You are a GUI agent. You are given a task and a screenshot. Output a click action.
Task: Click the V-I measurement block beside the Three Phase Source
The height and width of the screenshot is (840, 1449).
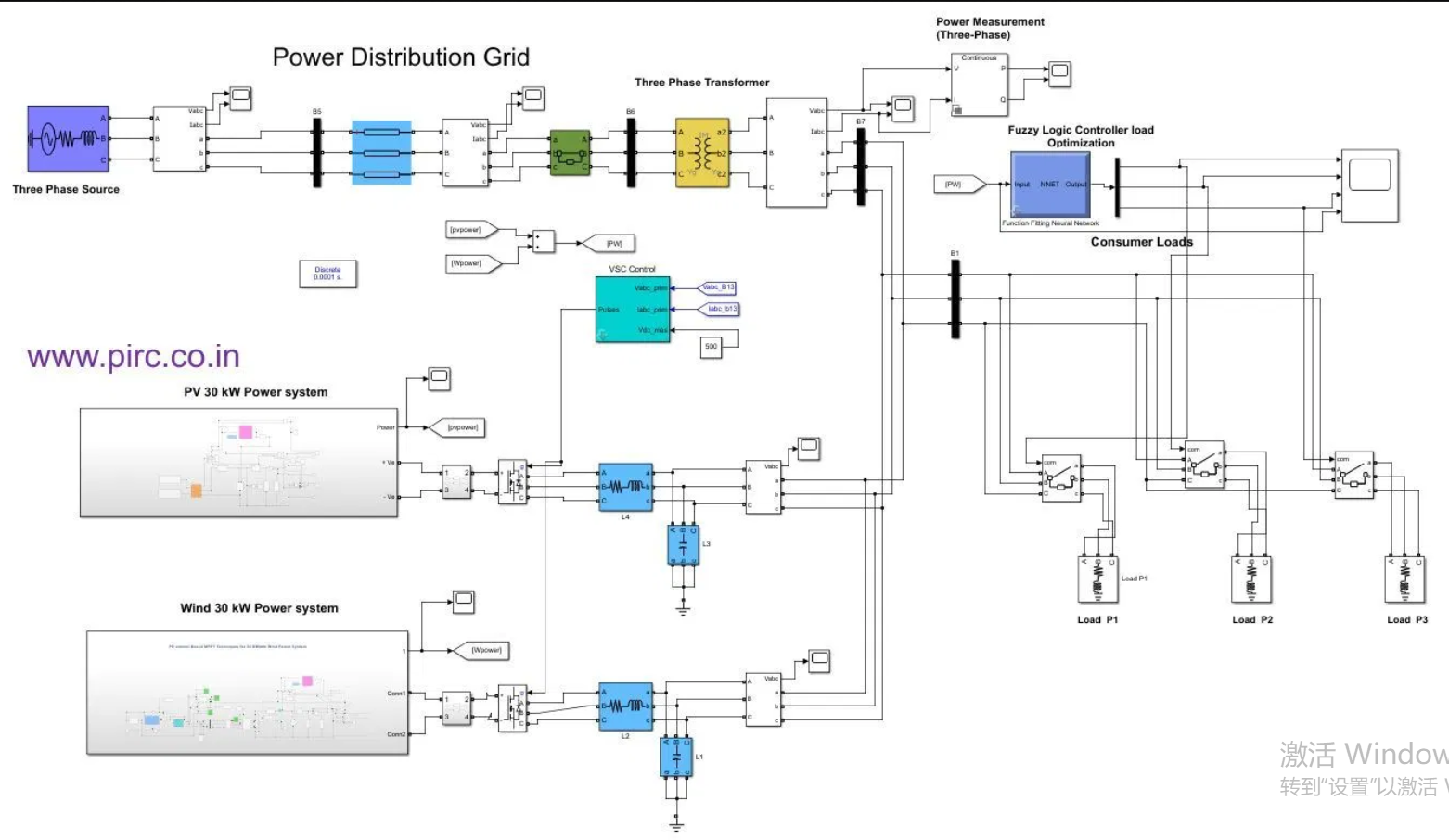[179, 139]
